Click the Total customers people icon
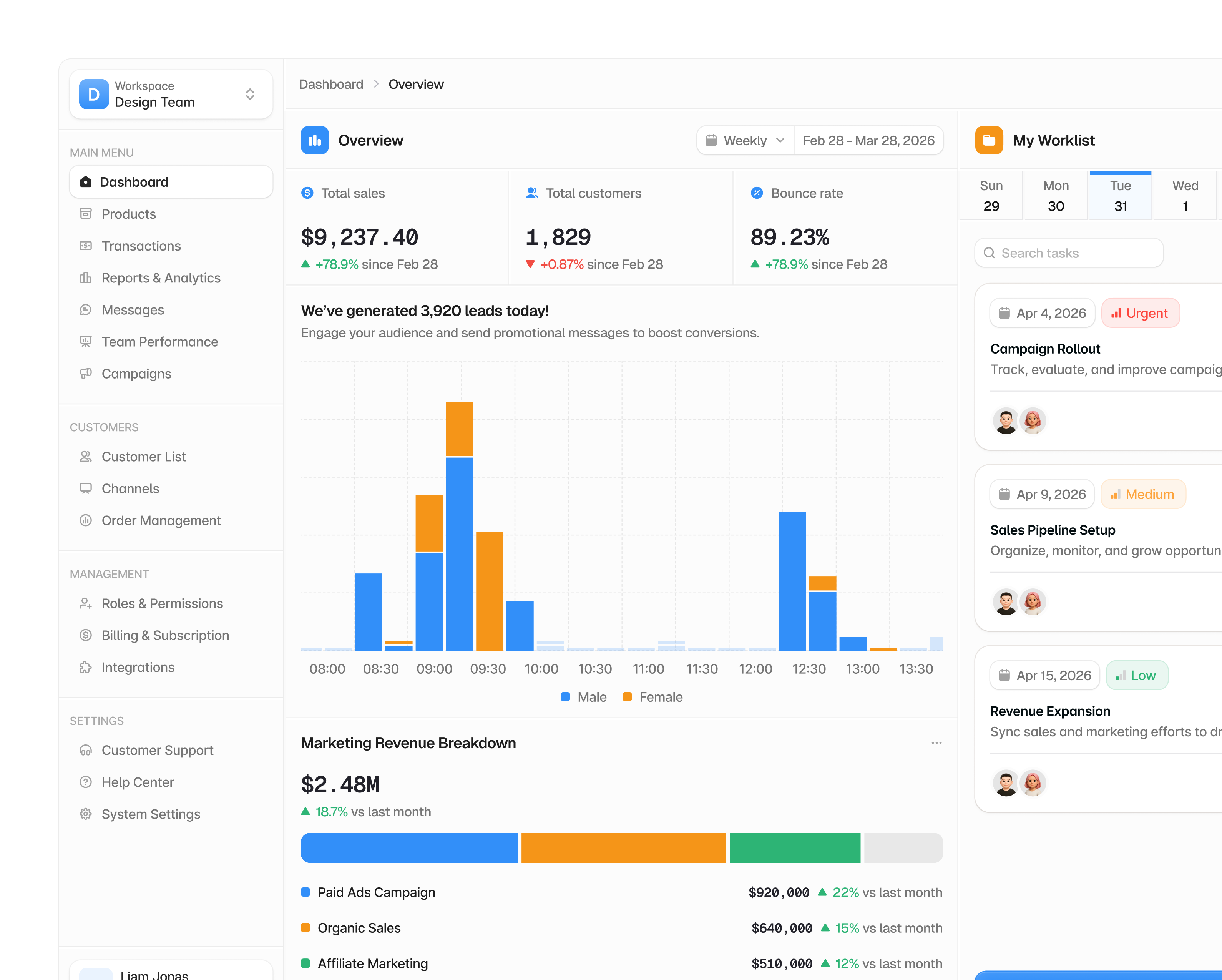This screenshot has height=980, width=1222. pos(532,193)
